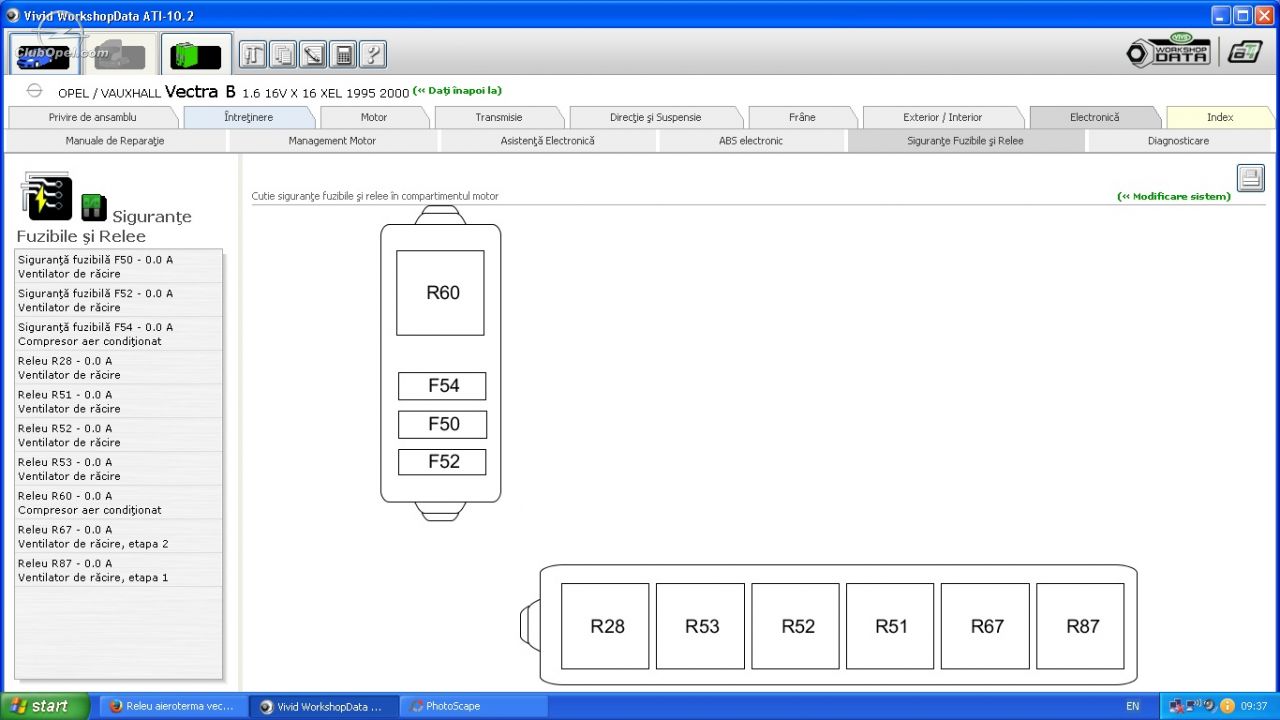
Task: Select the Electronică tab
Action: tap(1094, 117)
